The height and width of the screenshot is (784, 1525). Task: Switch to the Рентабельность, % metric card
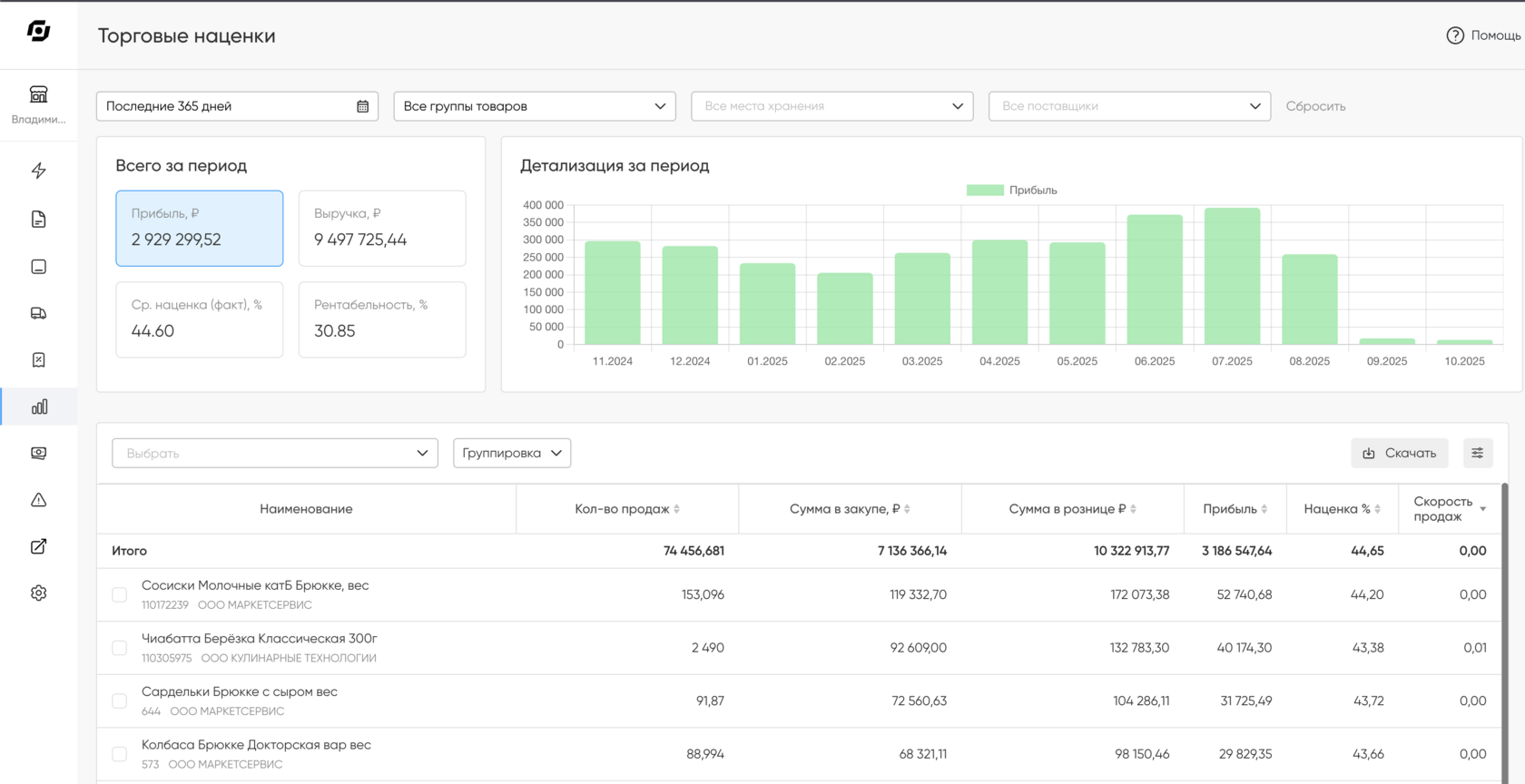pyautogui.click(x=382, y=319)
